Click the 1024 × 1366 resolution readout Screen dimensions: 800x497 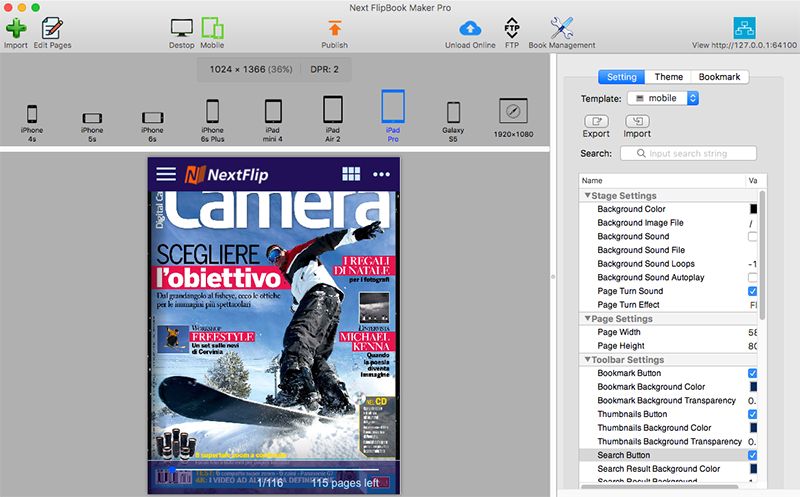pyautogui.click(x=251, y=69)
